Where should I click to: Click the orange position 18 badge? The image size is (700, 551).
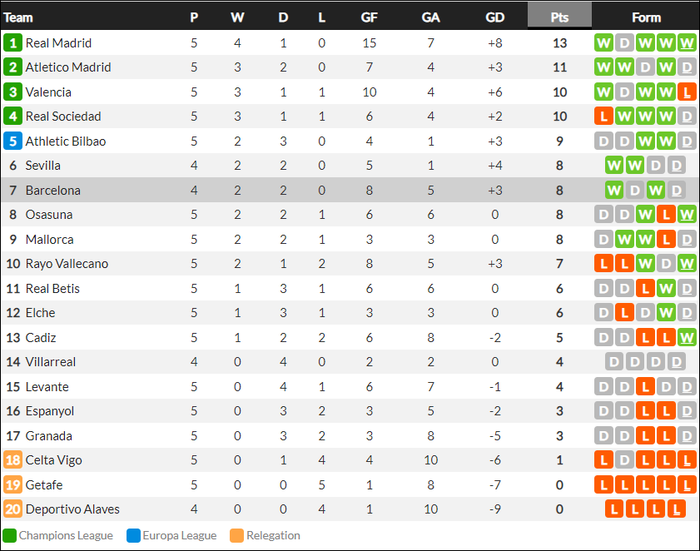point(13,460)
